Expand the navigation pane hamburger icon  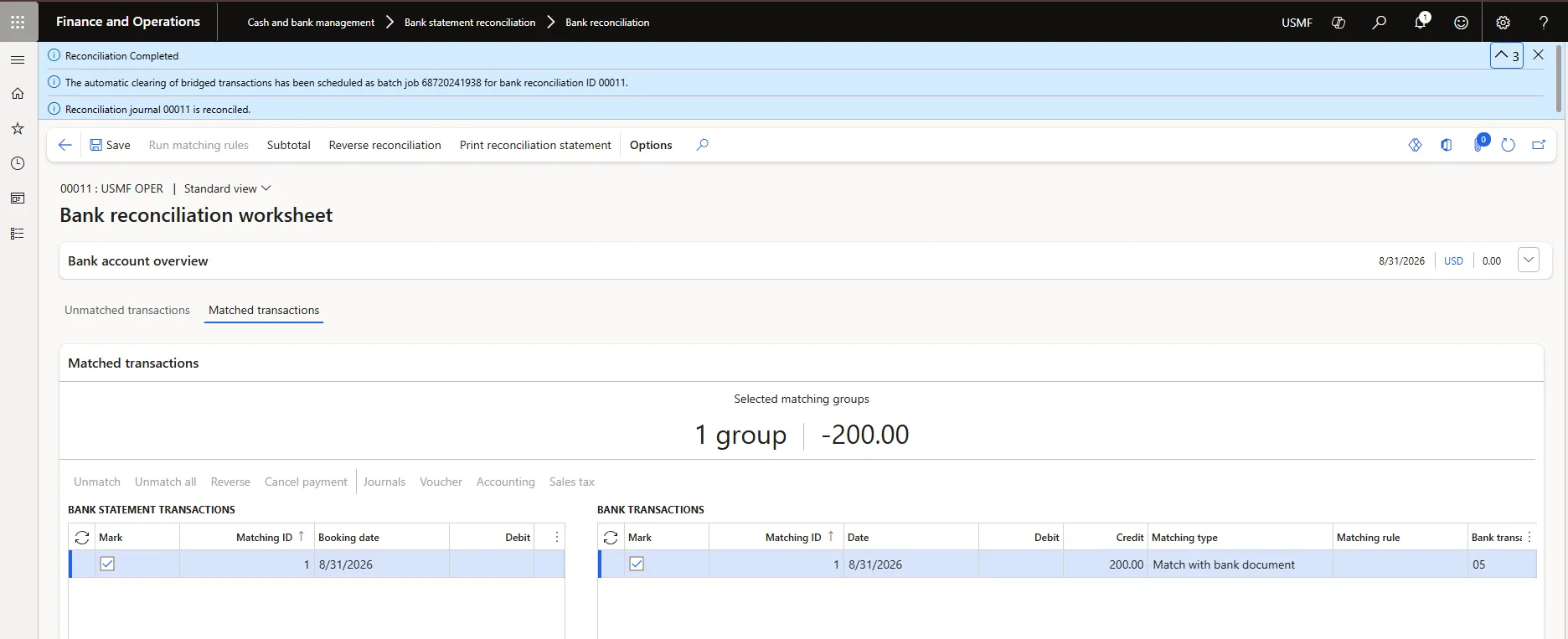(x=18, y=59)
